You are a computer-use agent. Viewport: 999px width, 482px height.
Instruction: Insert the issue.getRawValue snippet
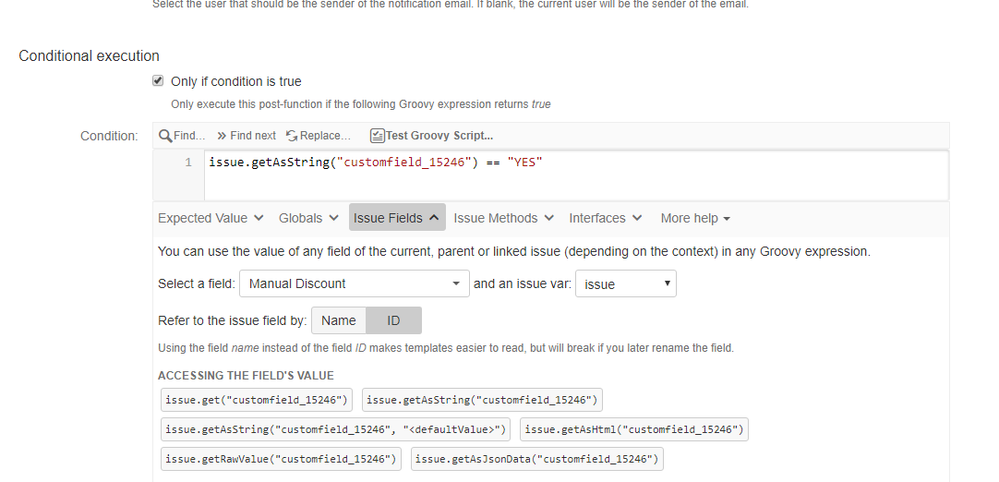click(281, 458)
